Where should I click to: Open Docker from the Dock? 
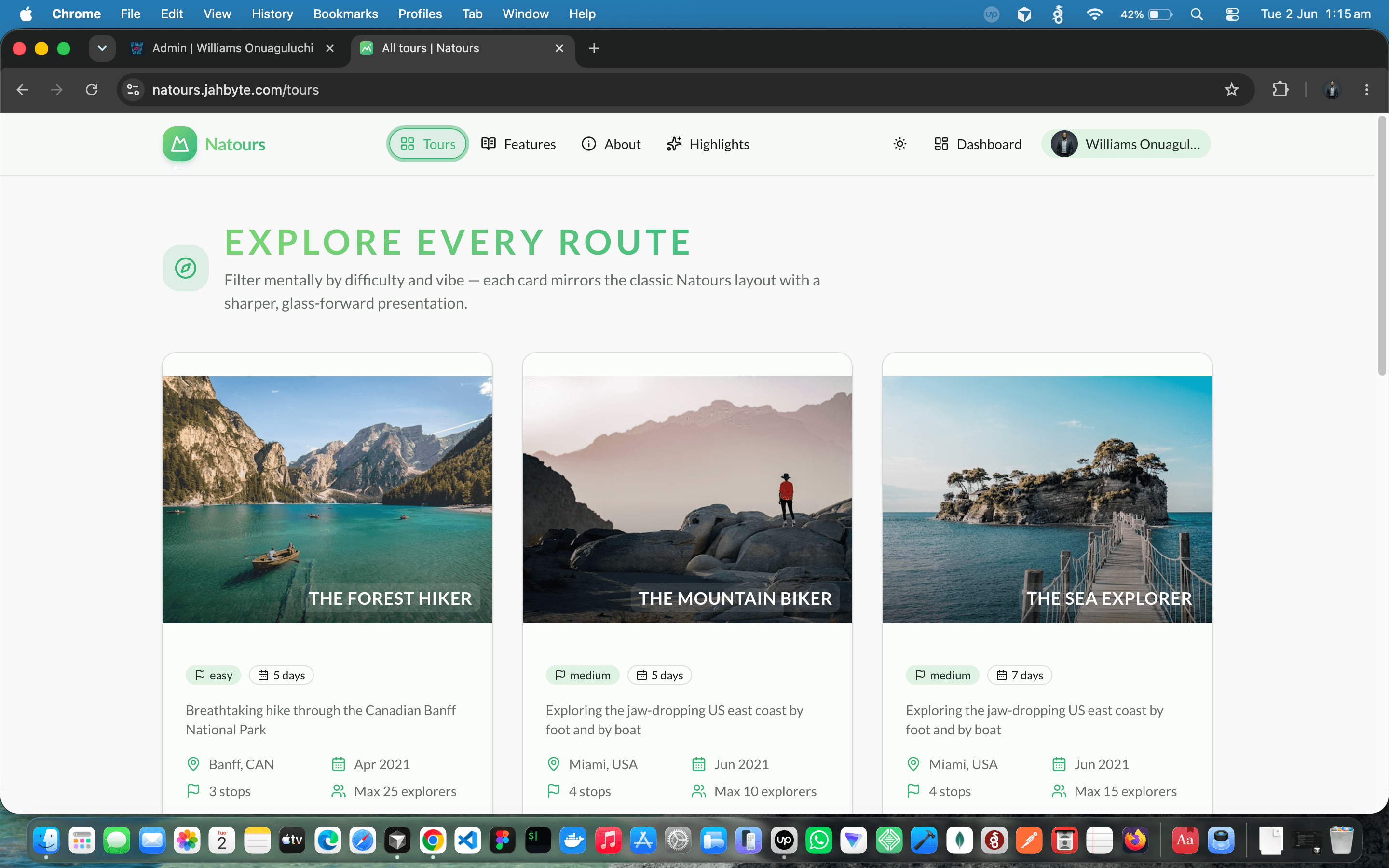click(x=573, y=841)
